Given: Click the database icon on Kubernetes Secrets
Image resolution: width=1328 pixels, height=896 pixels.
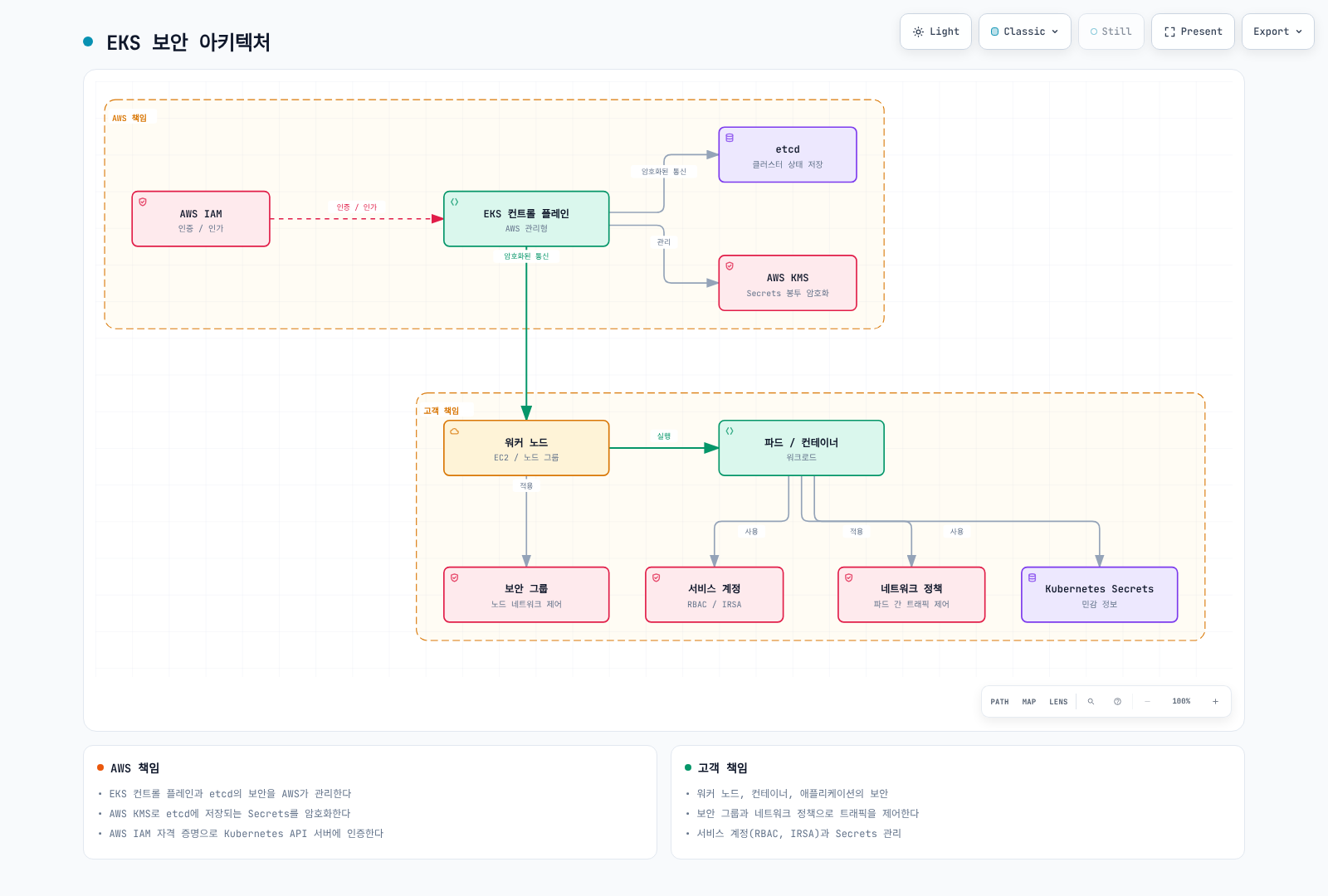Looking at the screenshot, I should point(1033,578).
